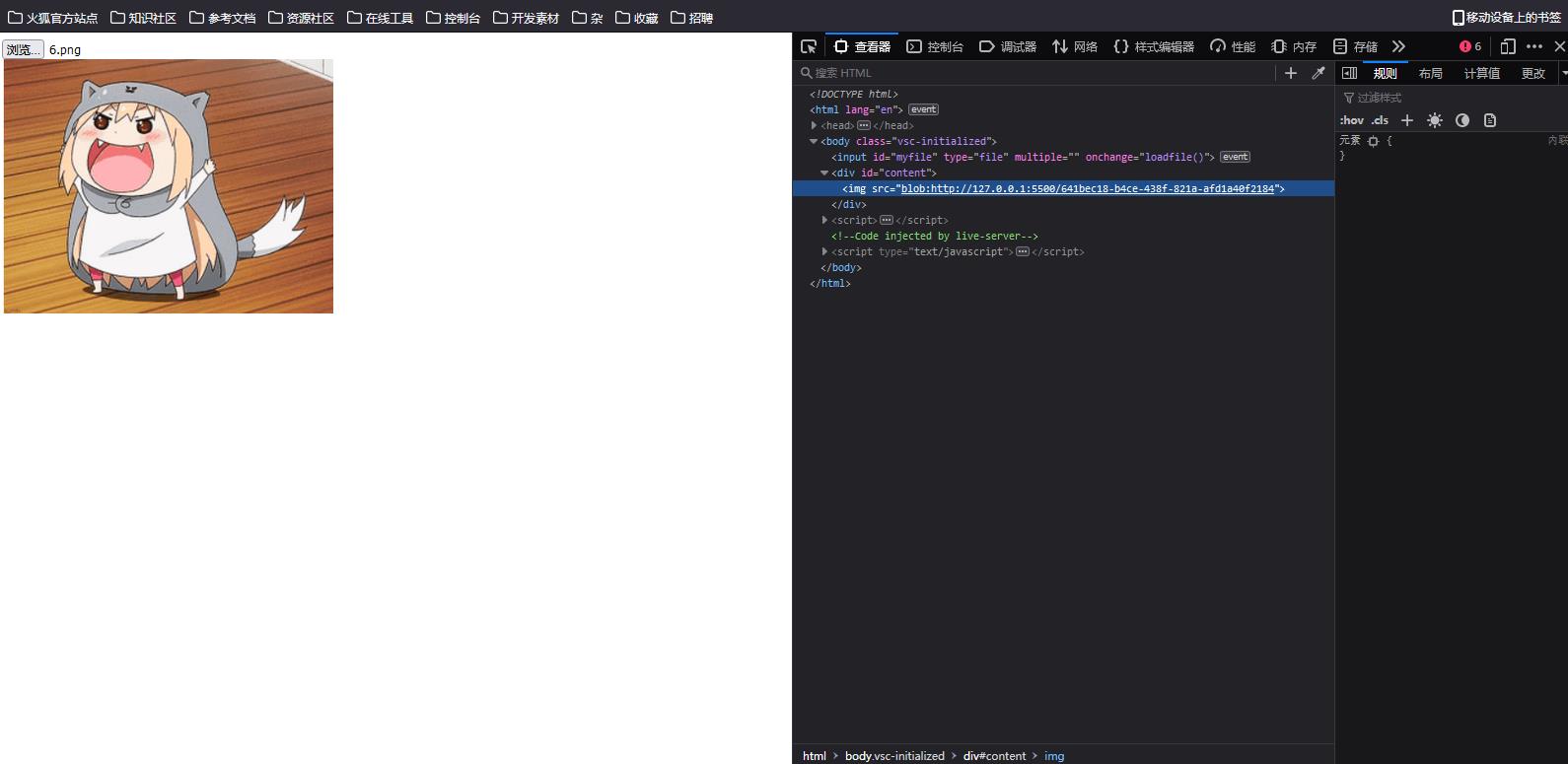
Task: Open the 存储 storage tab
Action: (x=1355, y=46)
